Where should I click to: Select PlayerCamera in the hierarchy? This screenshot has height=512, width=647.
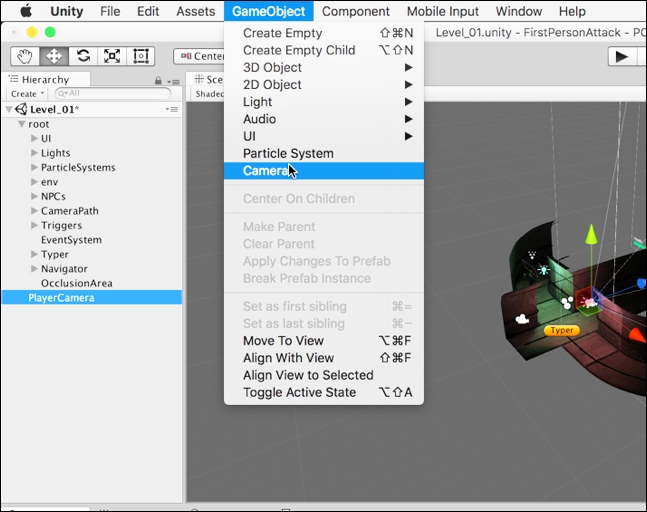tap(92, 297)
